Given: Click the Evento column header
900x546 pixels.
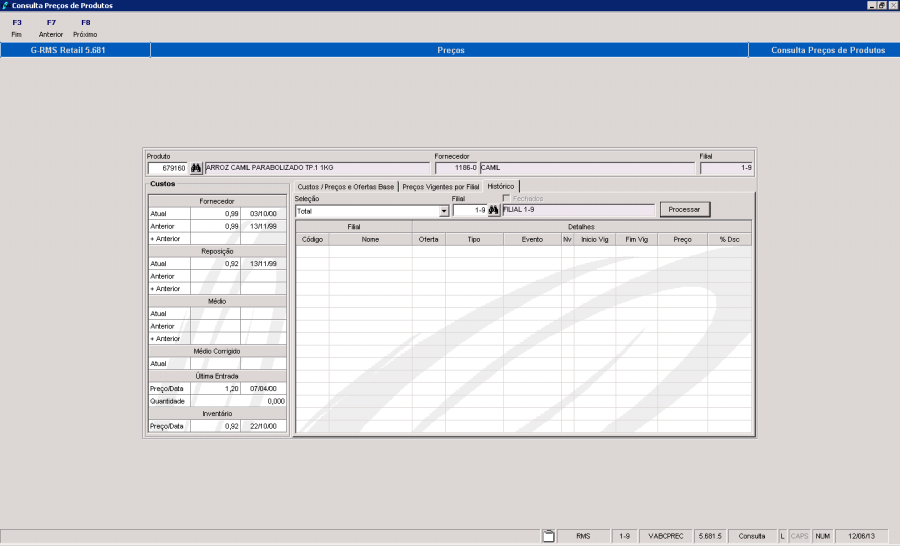Looking at the screenshot, I should (532, 239).
